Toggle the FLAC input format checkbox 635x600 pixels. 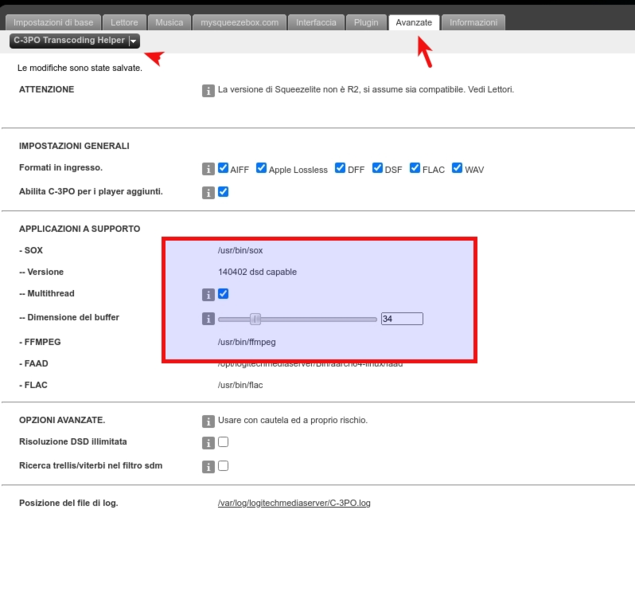pos(415,168)
